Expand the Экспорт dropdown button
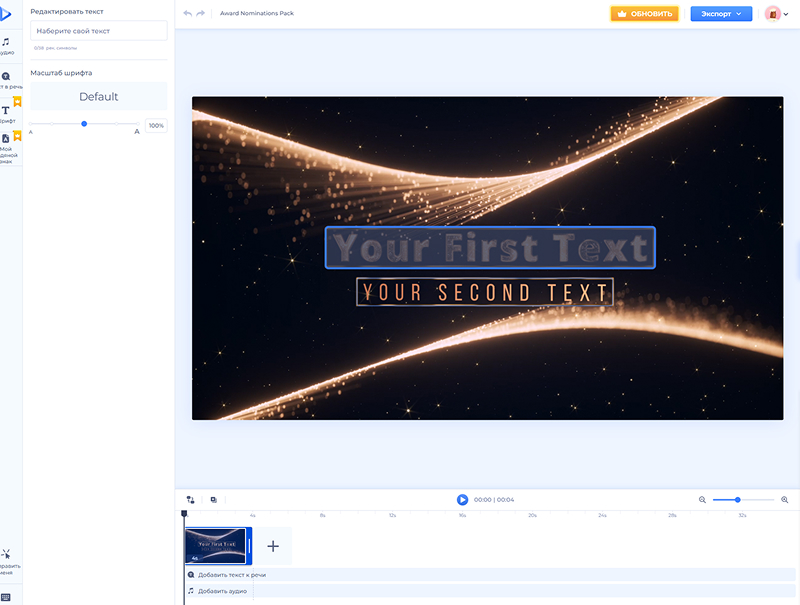The height and width of the screenshot is (605, 800). pos(721,14)
